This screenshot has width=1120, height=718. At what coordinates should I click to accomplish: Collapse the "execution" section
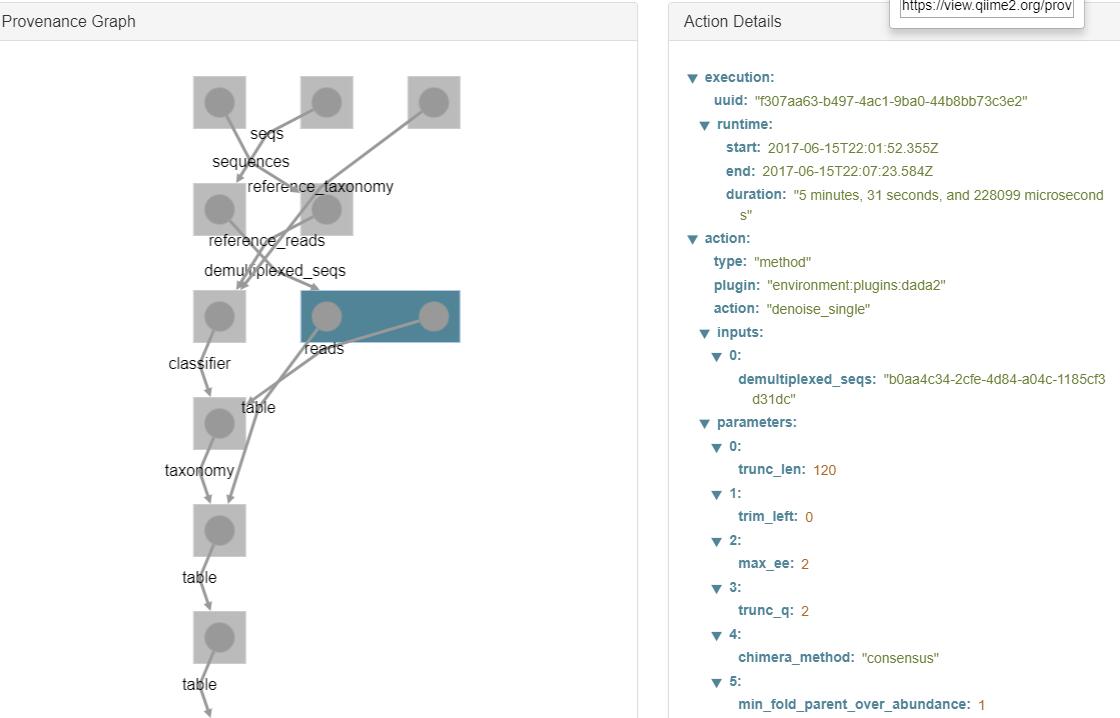pyautogui.click(x=692, y=78)
